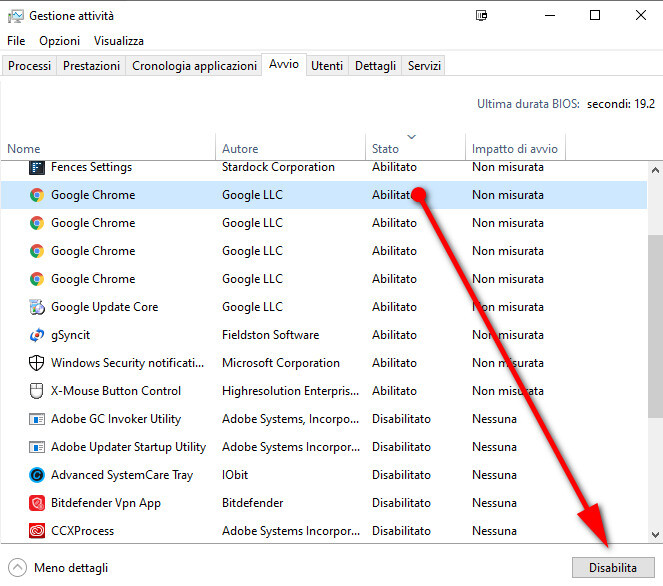Open the Cronologia applicazioni tab
Image resolution: width=663 pixels, height=586 pixels.
coord(194,66)
